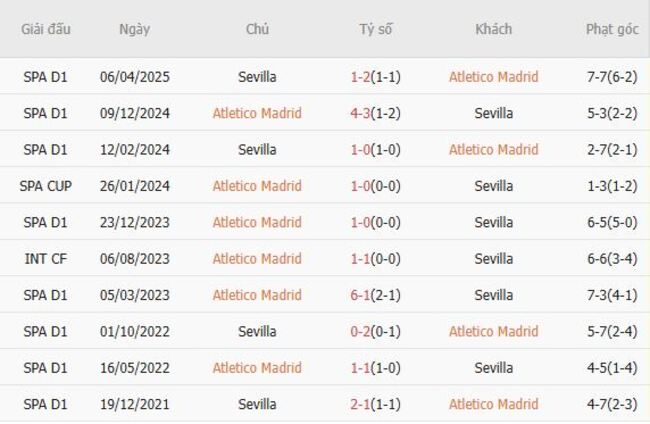Image resolution: width=650 pixels, height=424 pixels.
Task: Click the 06/08/2023 date cell
Action: pyautogui.click(x=135, y=259)
